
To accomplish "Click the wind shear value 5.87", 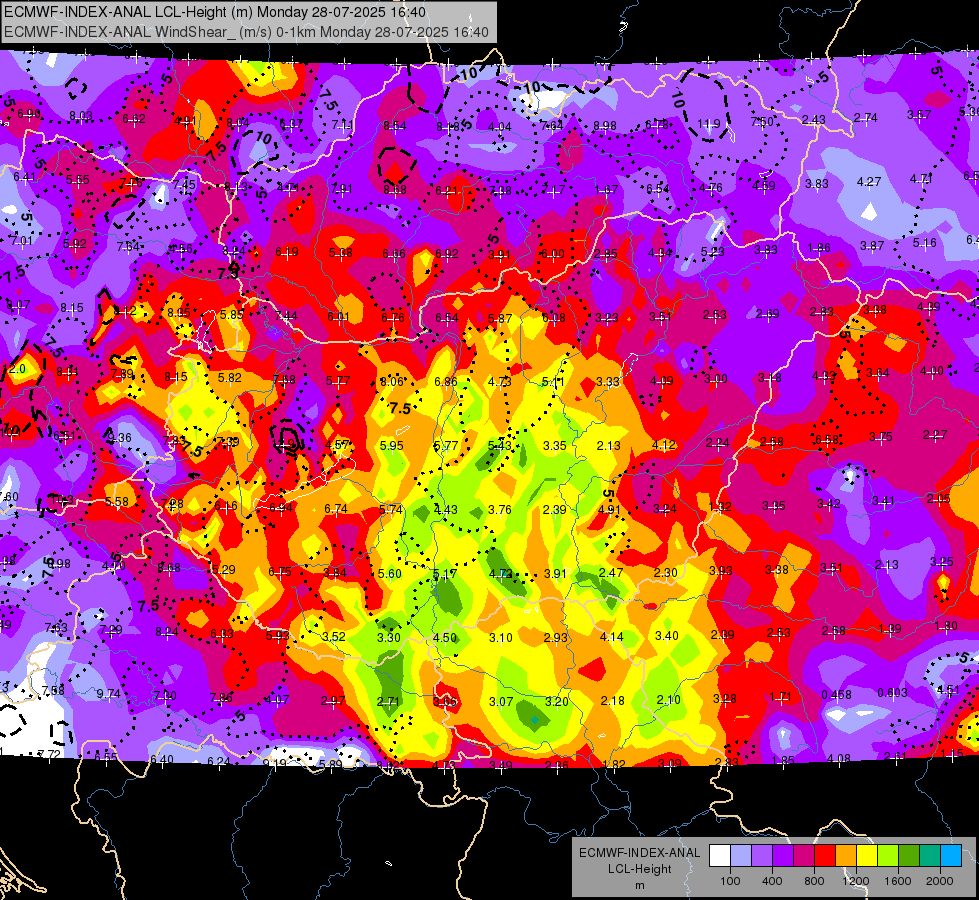I will pyautogui.click(x=500, y=319).
